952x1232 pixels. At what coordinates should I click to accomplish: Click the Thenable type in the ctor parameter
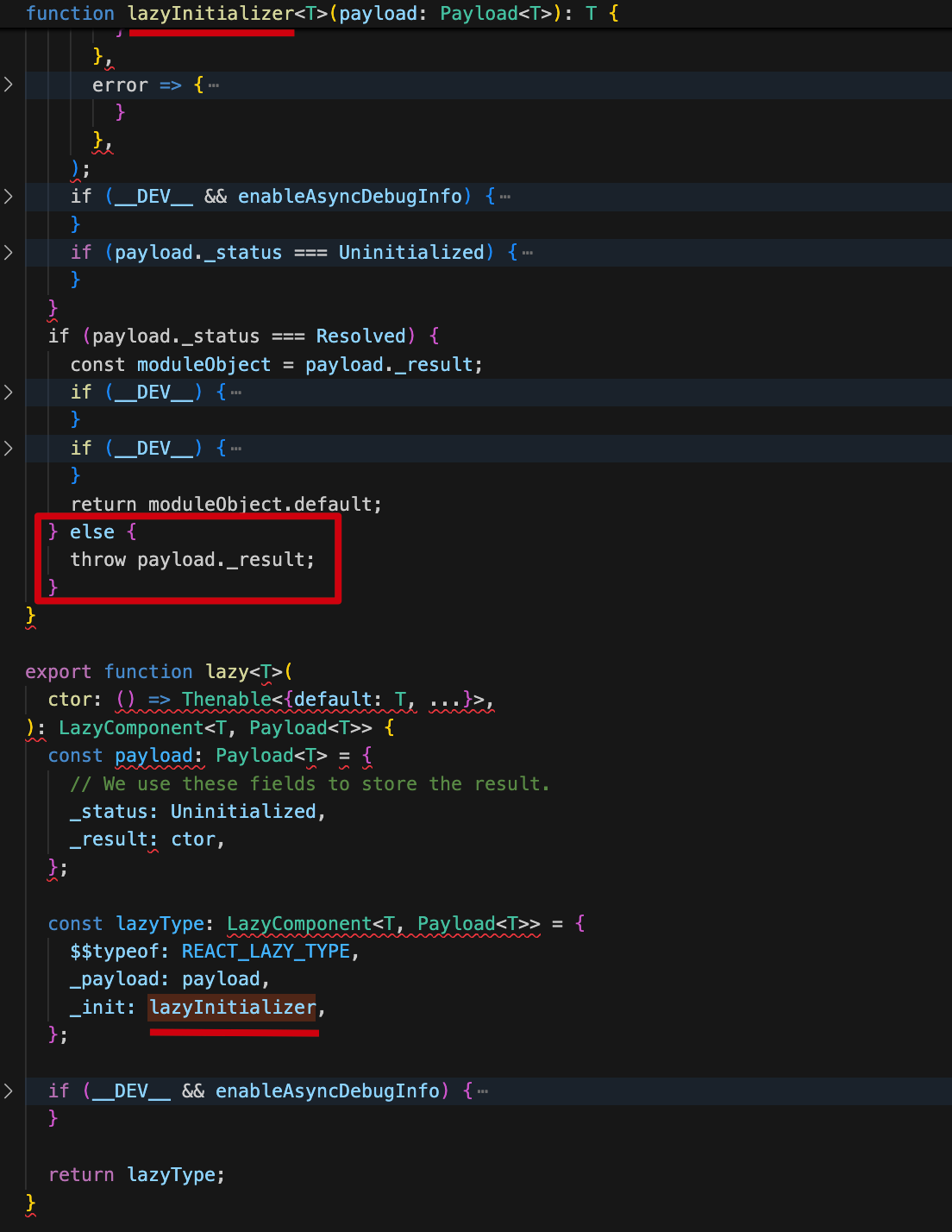coord(226,699)
